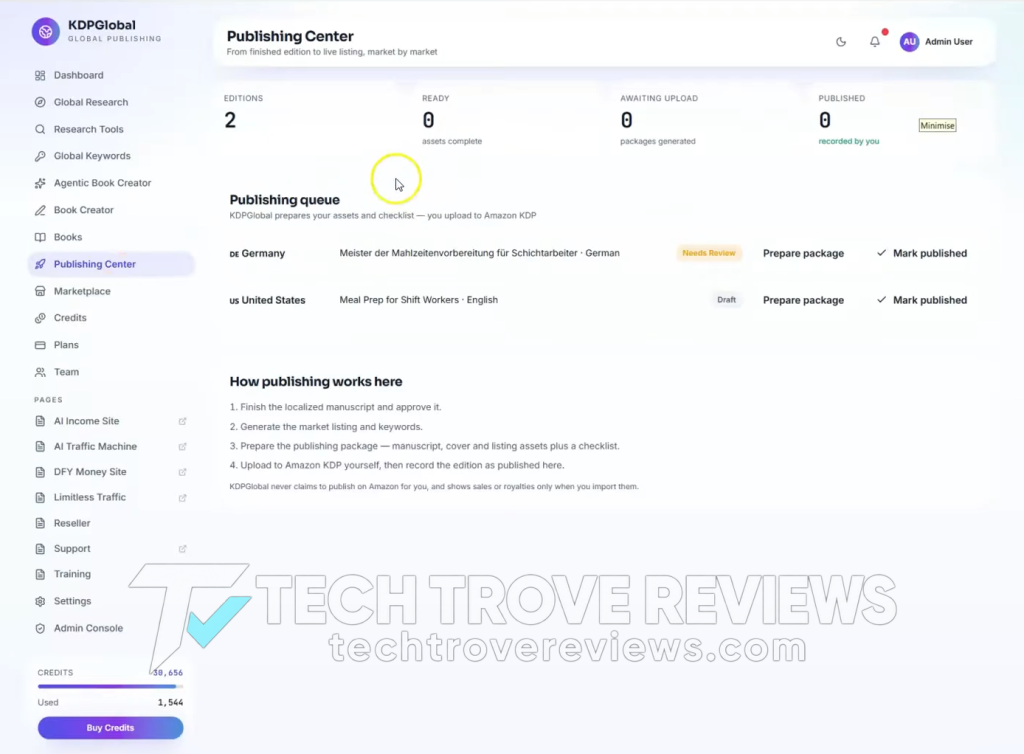The image size is (1024, 754).
Task: Select the Meister der Mahlzeitenvorbereitung title
Action: click(458, 253)
